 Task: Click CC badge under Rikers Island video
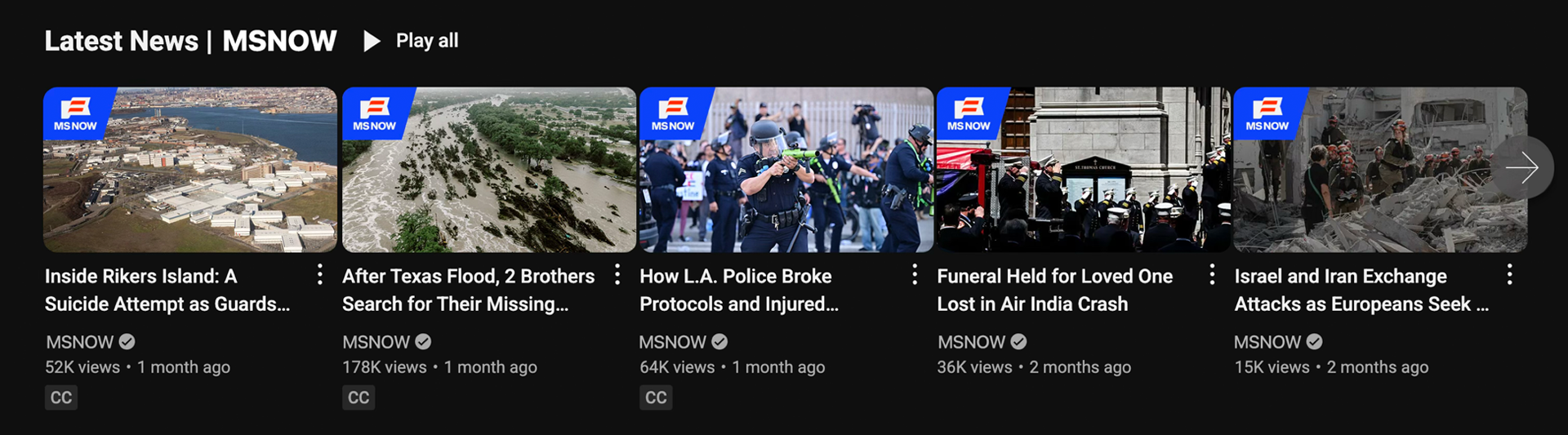[x=61, y=397]
